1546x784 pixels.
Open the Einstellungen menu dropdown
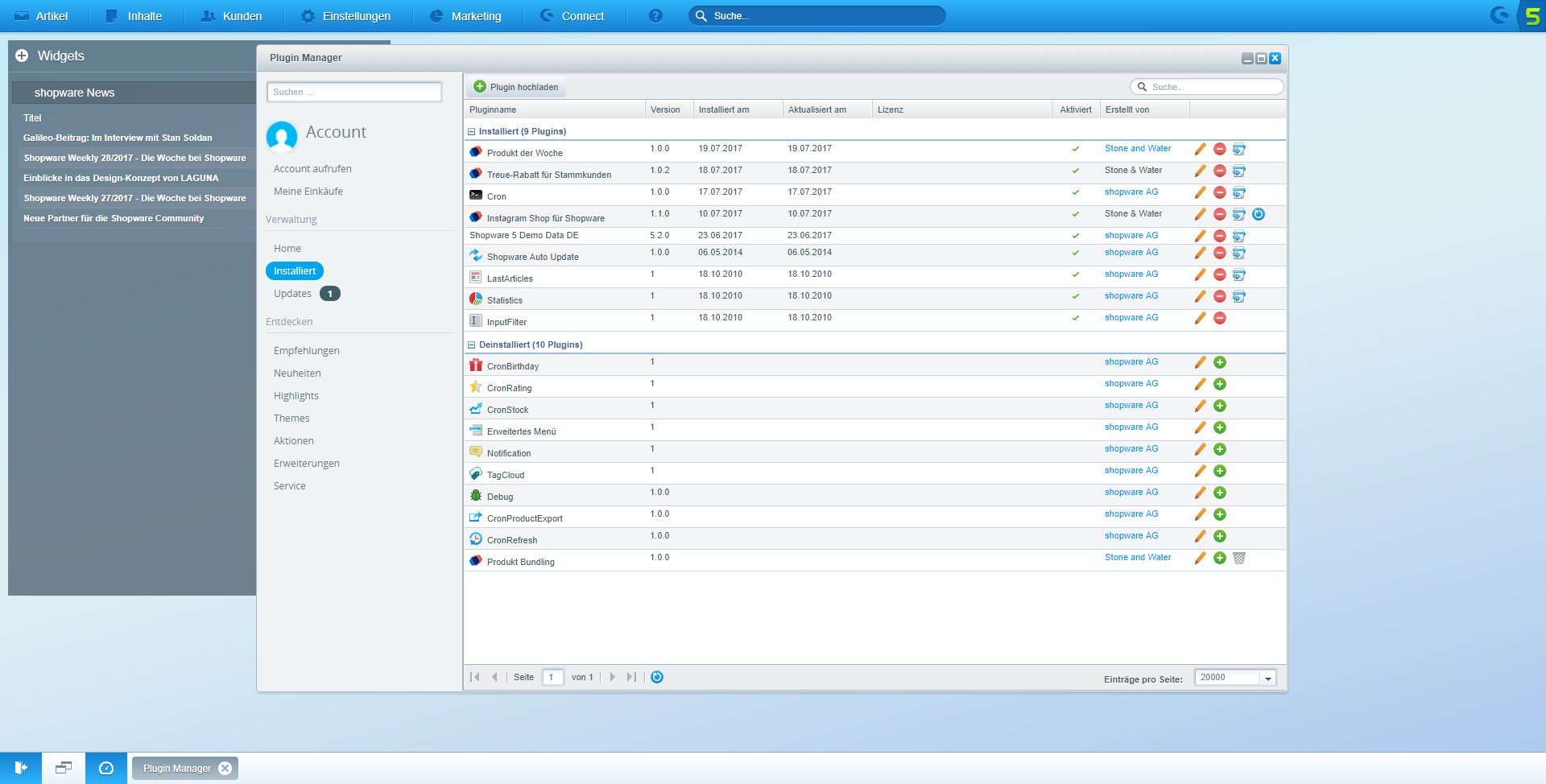345,16
